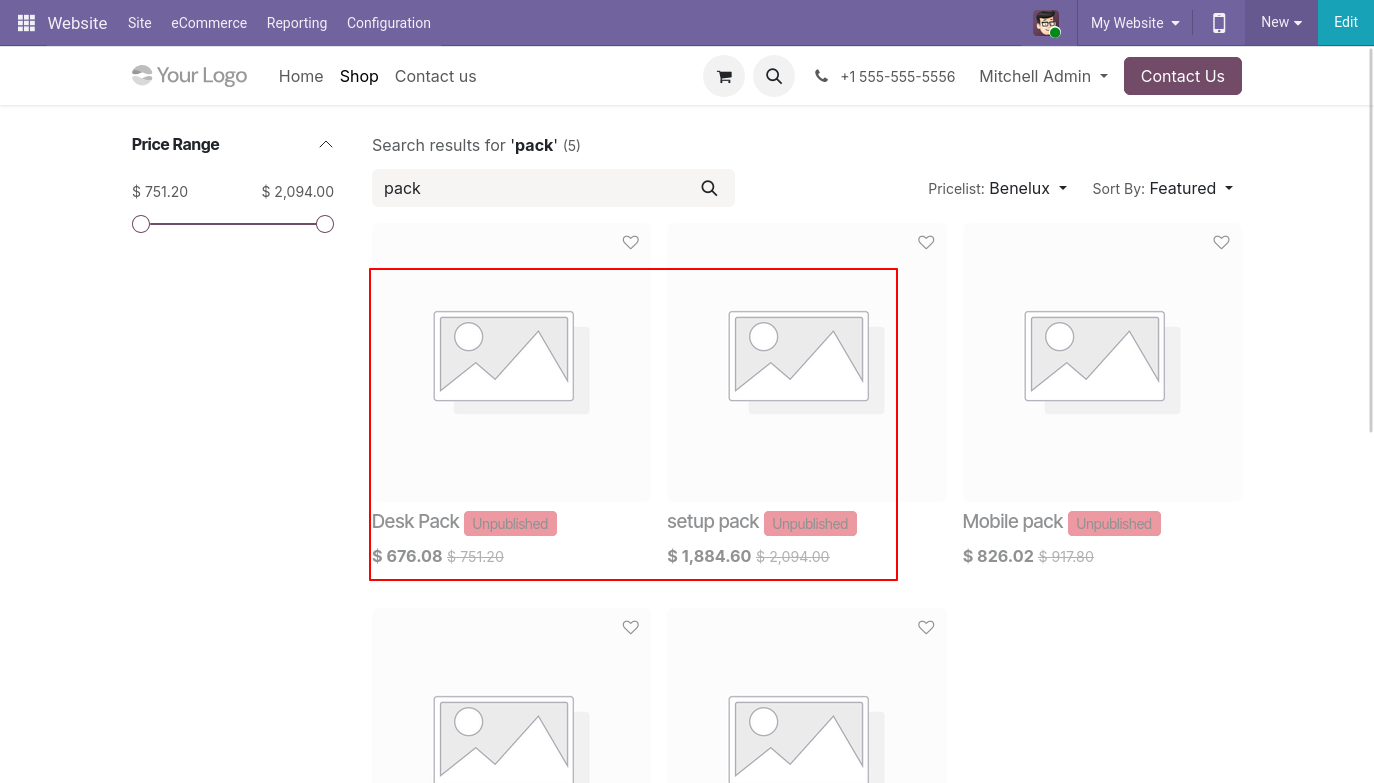1374x783 pixels.
Task: Open the setup pack product title
Action: tap(713, 522)
